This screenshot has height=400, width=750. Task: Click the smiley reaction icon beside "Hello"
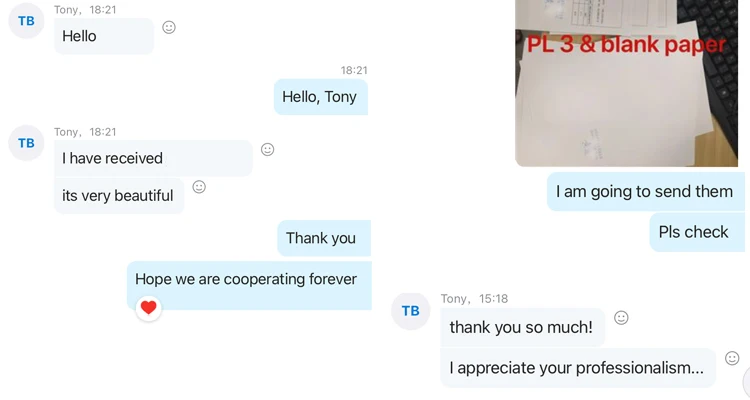pyautogui.click(x=169, y=27)
